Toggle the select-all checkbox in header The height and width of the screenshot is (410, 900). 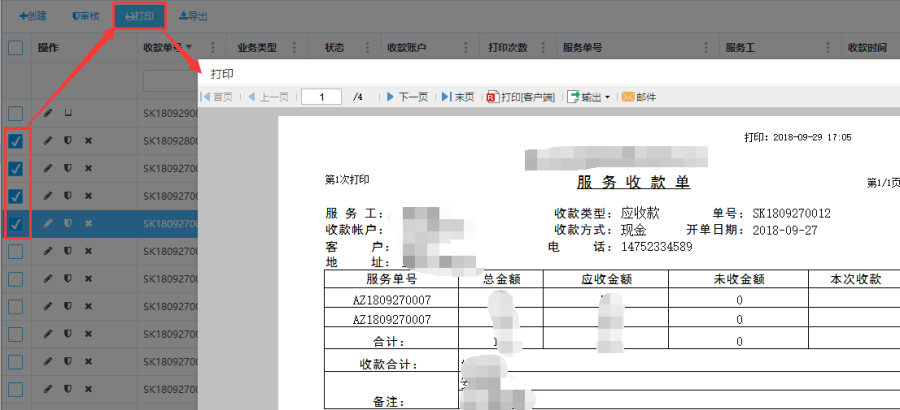16,47
